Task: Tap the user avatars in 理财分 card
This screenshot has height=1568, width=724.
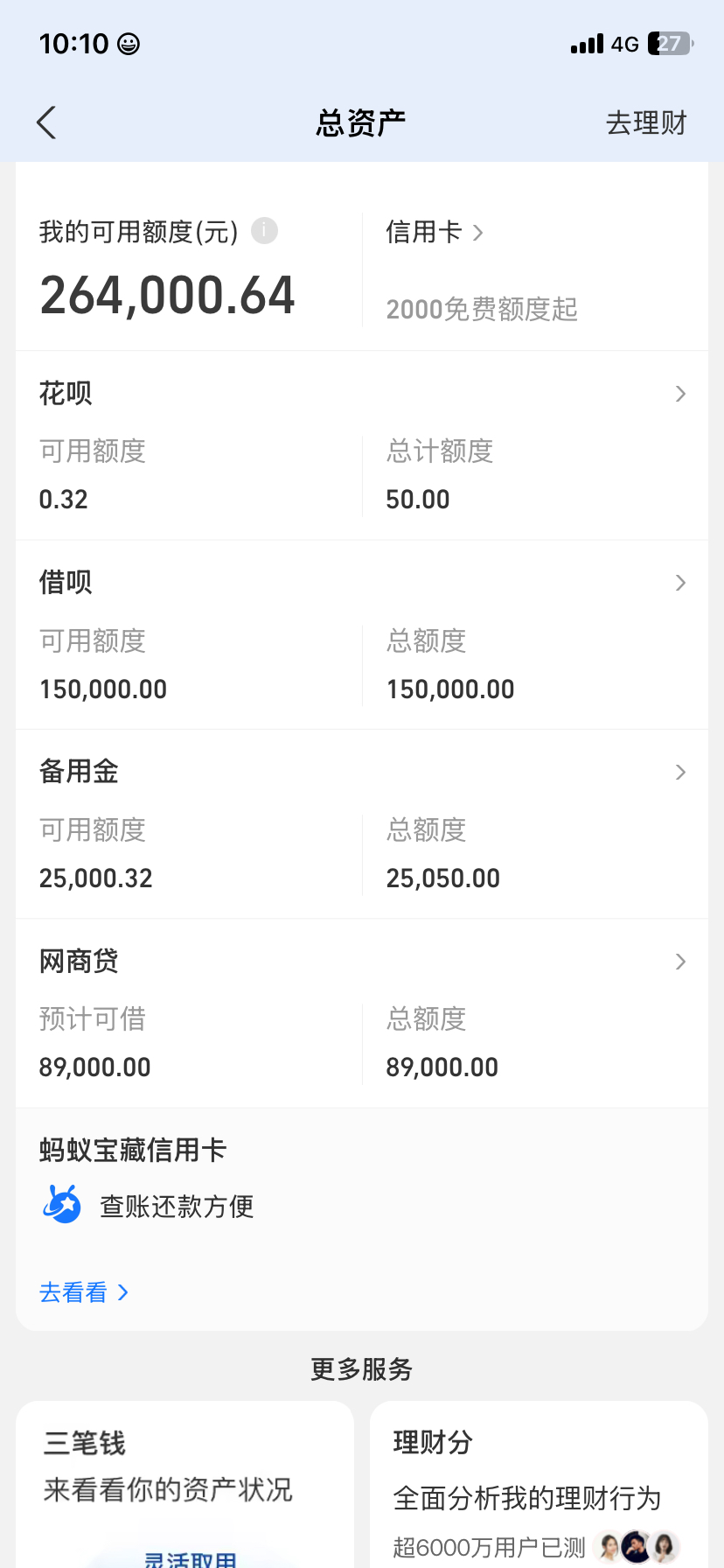Action: [x=637, y=1547]
